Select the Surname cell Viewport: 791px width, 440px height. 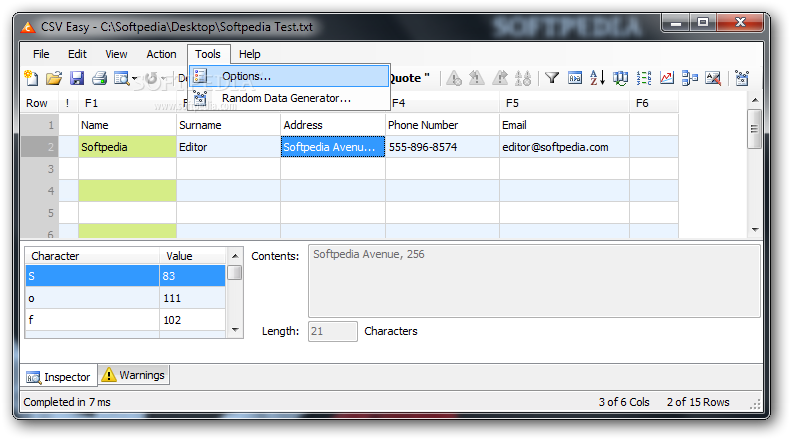tap(229, 125)
